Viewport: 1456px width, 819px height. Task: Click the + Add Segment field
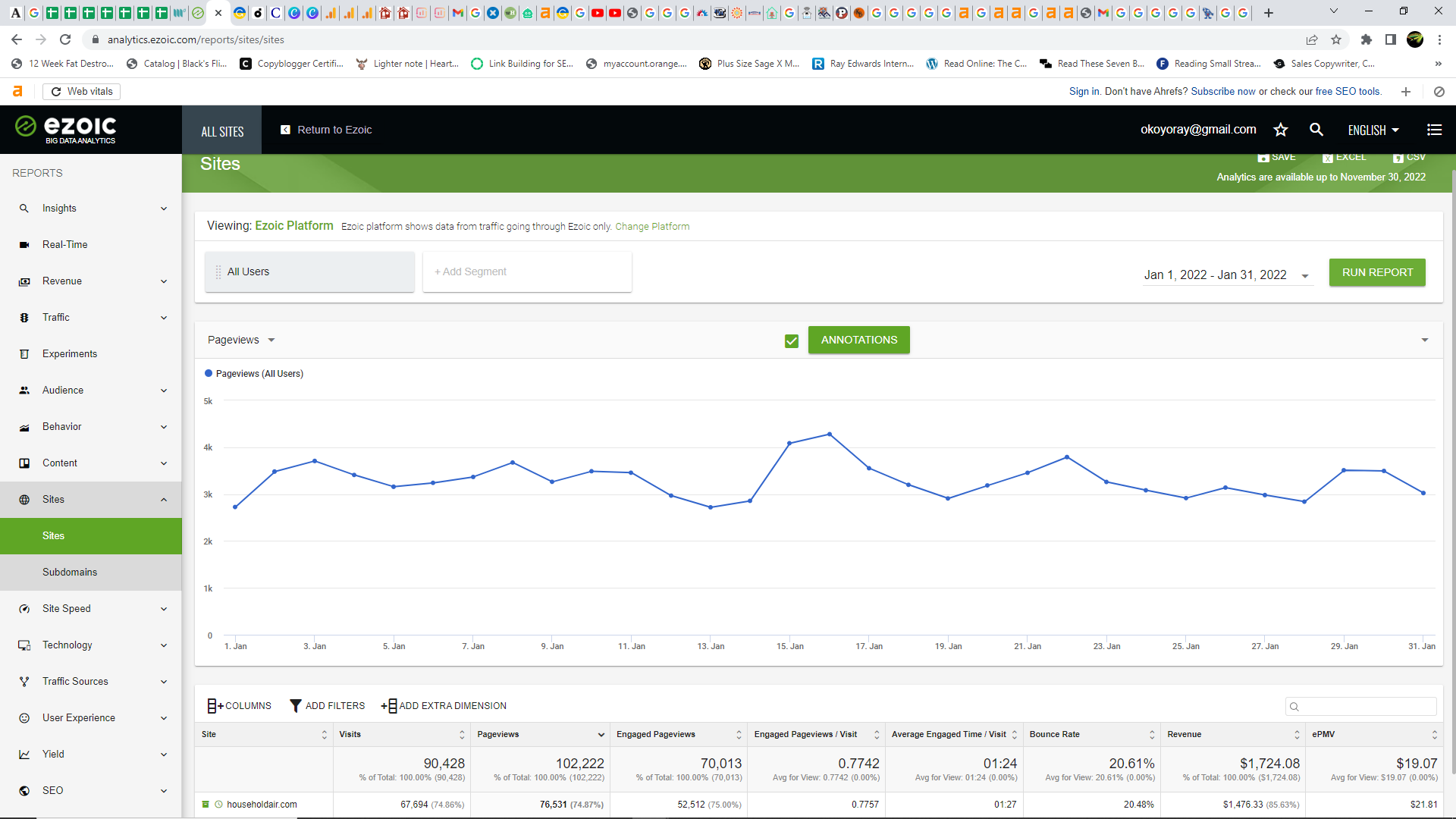click(x=527, y=271)
